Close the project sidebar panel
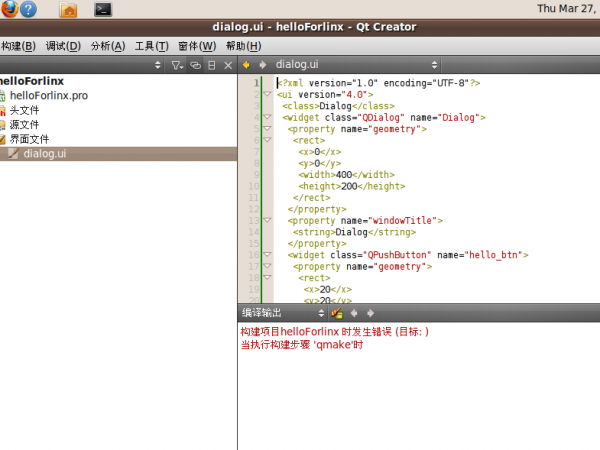Screen dimensions: 600x450 227,64
